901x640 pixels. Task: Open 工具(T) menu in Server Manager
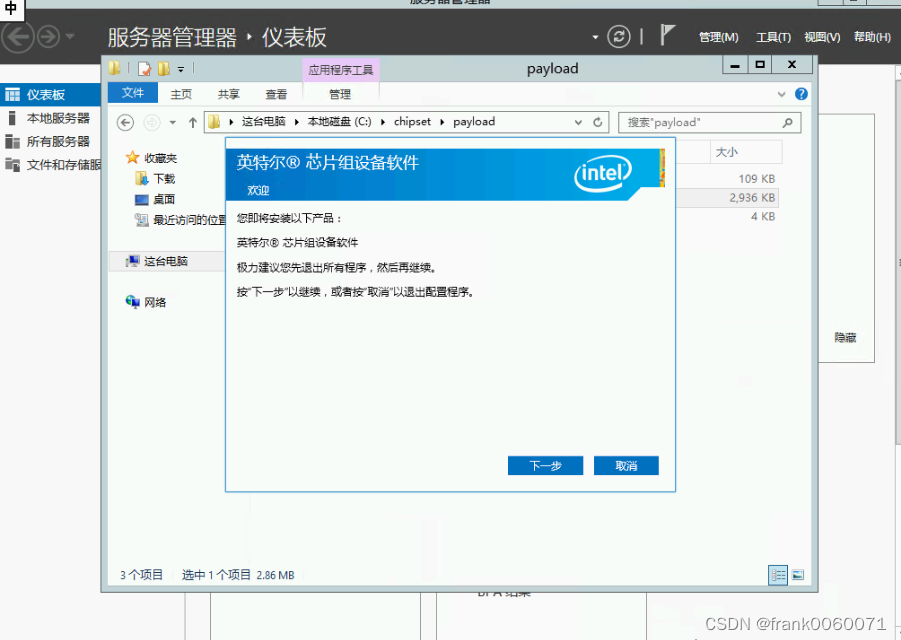click(773, 37)
